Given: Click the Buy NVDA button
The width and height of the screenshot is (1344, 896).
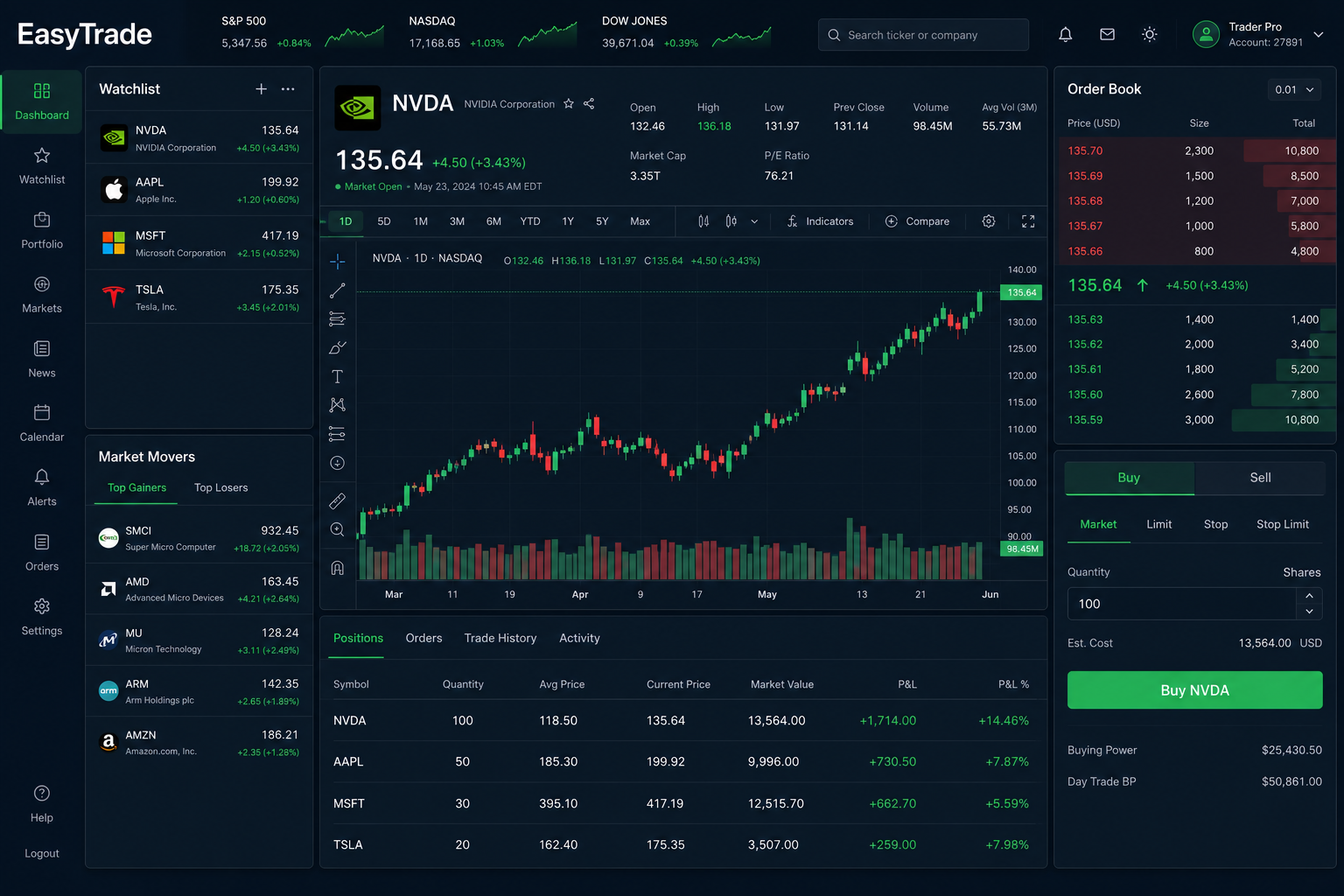Looking at the screenshot, I should (1194, 690).
